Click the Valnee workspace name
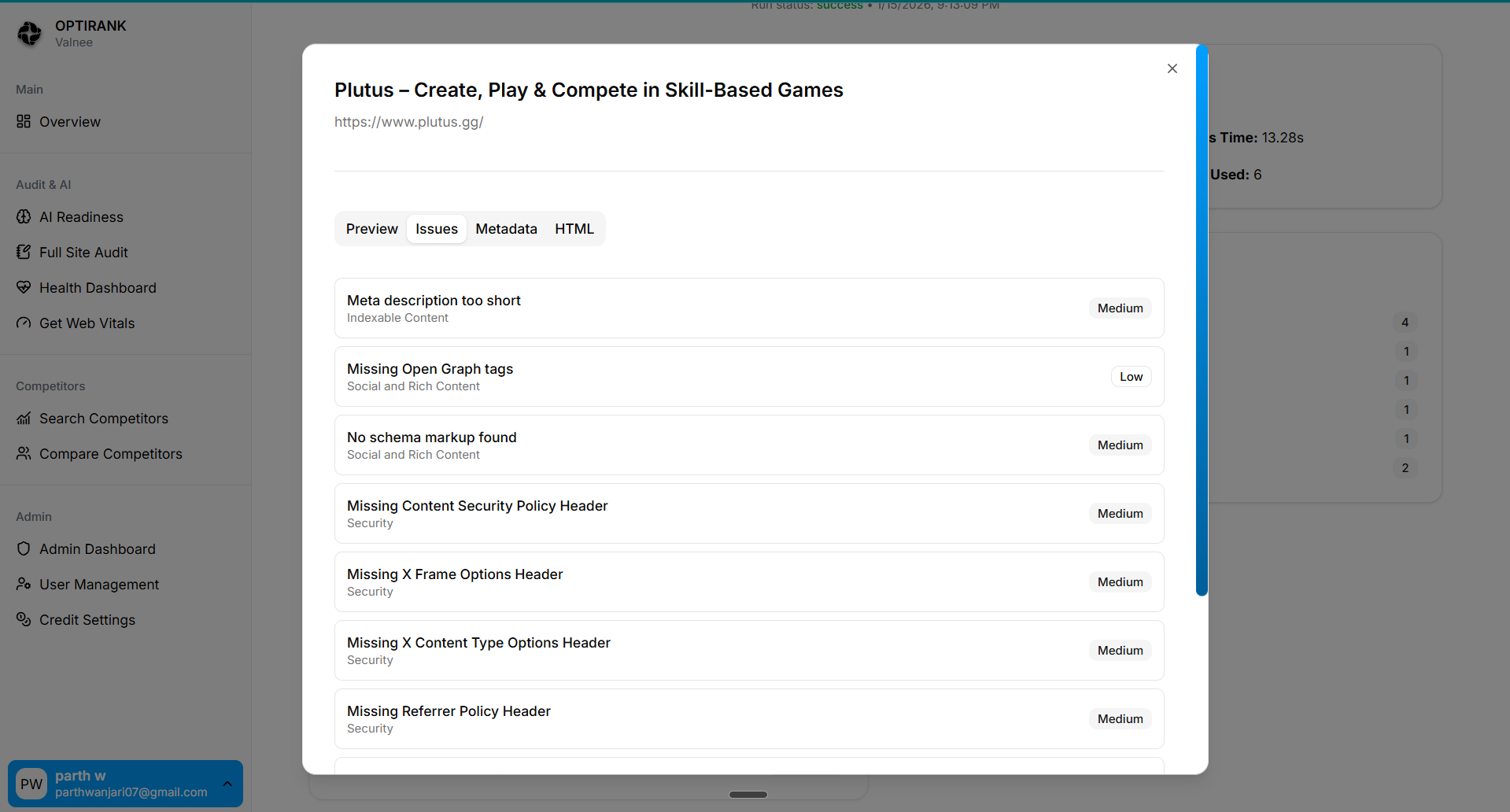The width and height of the screenshot is (1510, 812). click(x=74, y=42)
